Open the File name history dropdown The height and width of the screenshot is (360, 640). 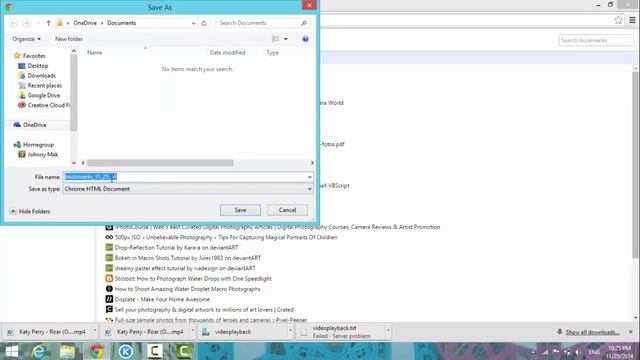pyautogui.click(x=310, y=177)
